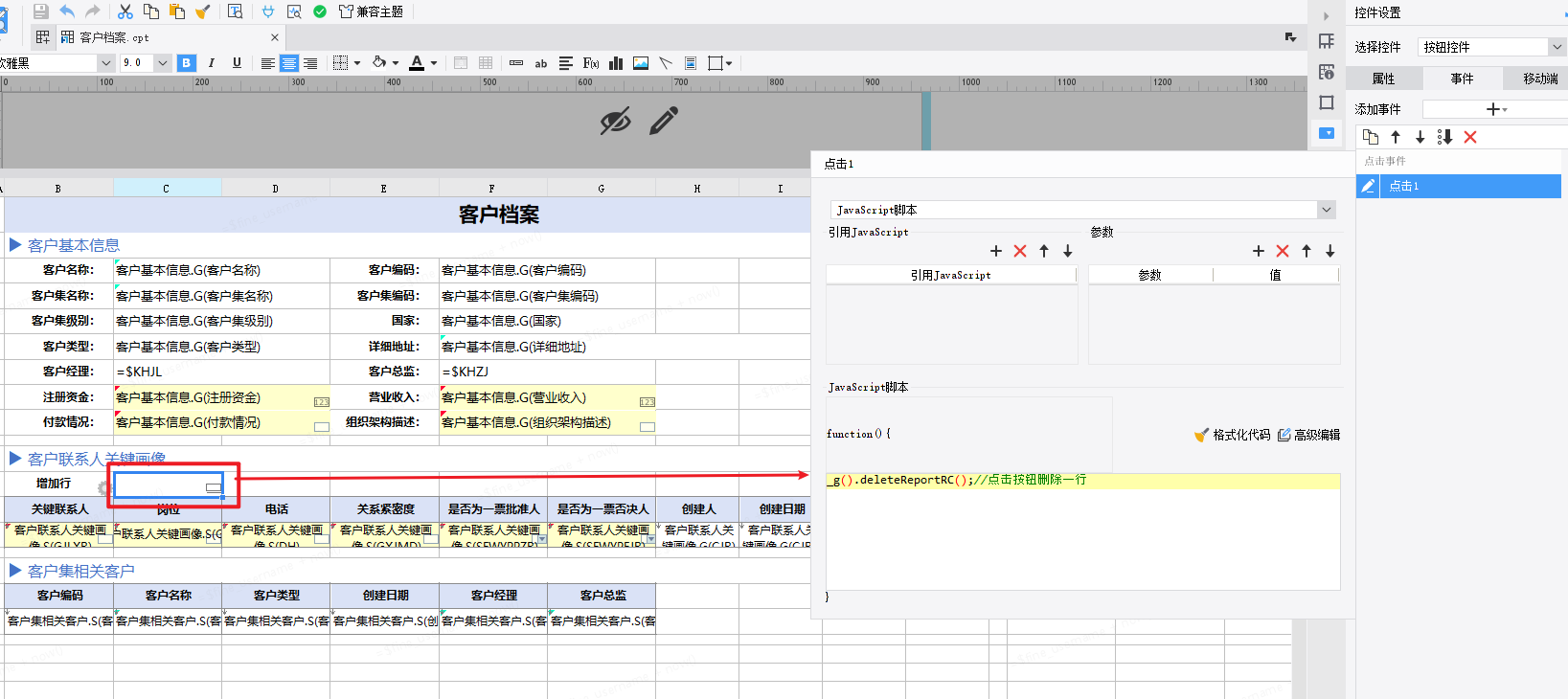Delete selected event with red X icon
This screenshot has height=699, width=1568.
coord(1470,137)
